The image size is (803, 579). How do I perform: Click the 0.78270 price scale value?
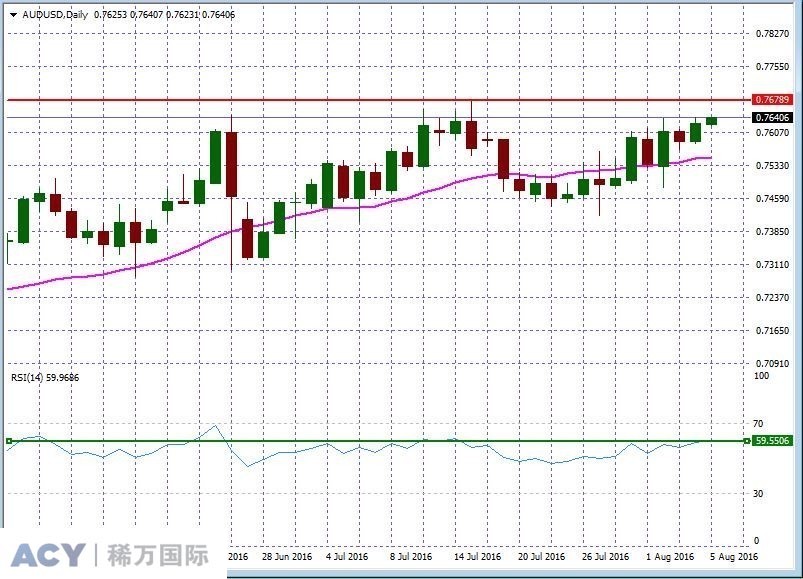(x=772, y=34)
